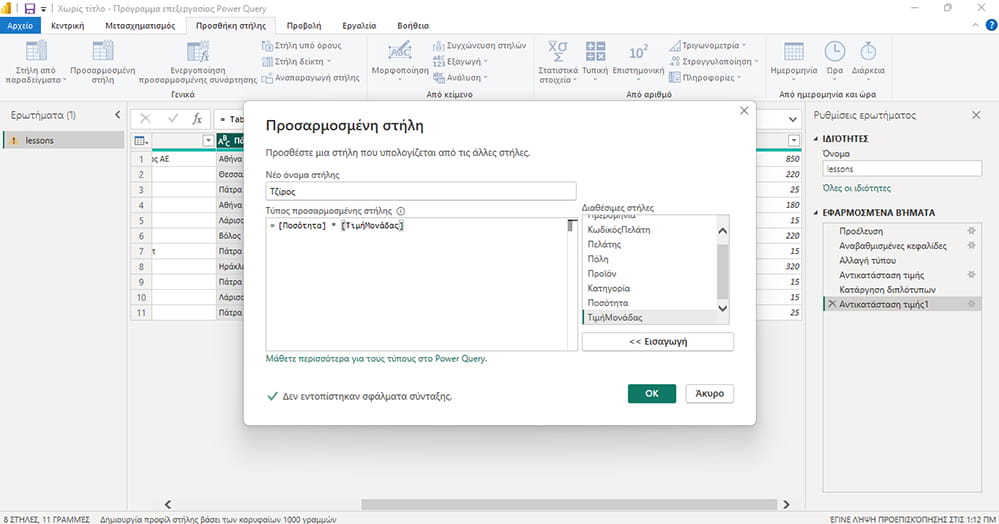The width and height of the screenshot is (999, 524).
Task: Click Ώρα clock icon
Action: click(835, 51)
